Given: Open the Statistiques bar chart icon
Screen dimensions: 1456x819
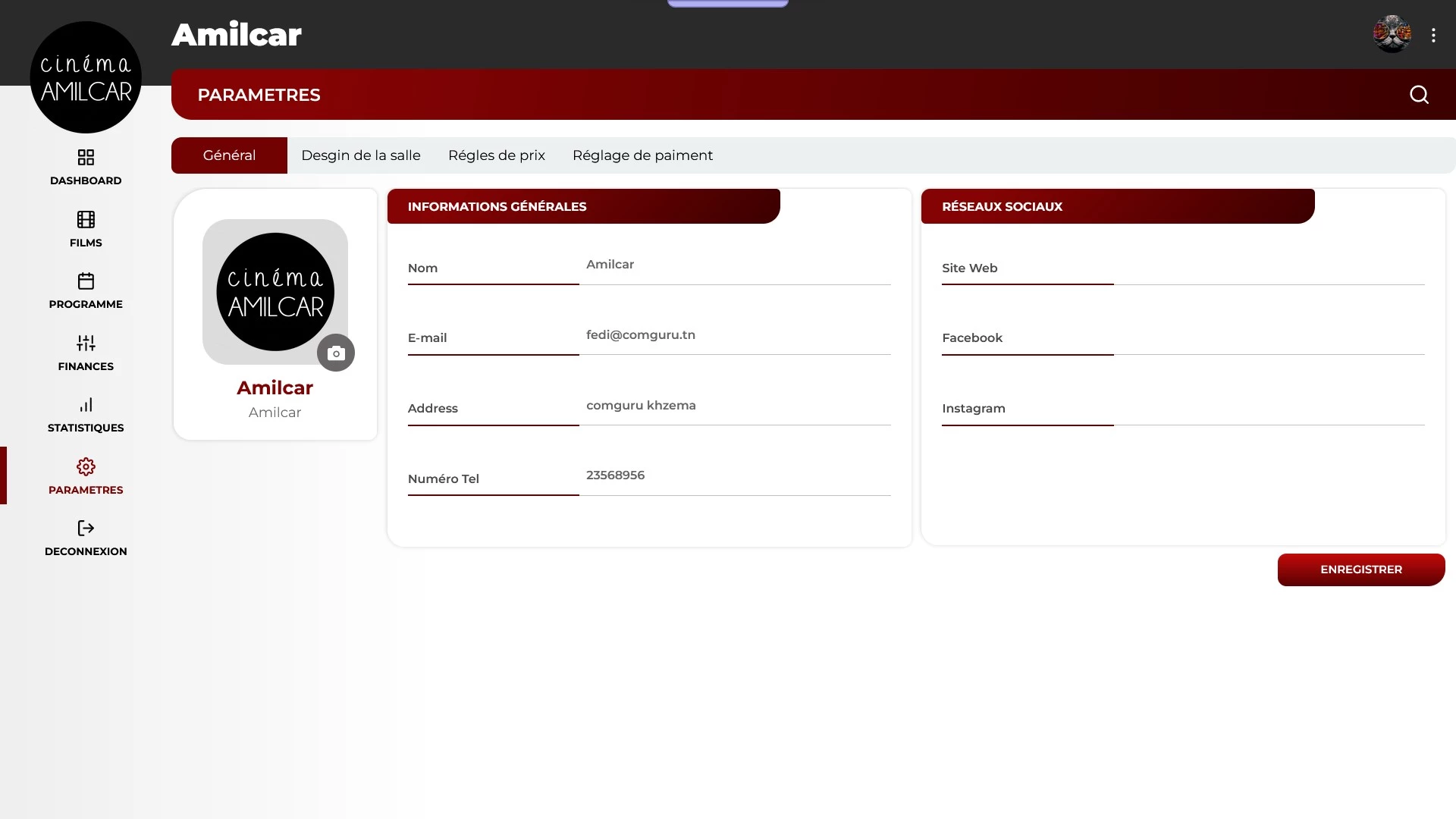Looking at the screenshot, I should pyautogui.click(x=86, y=404).
